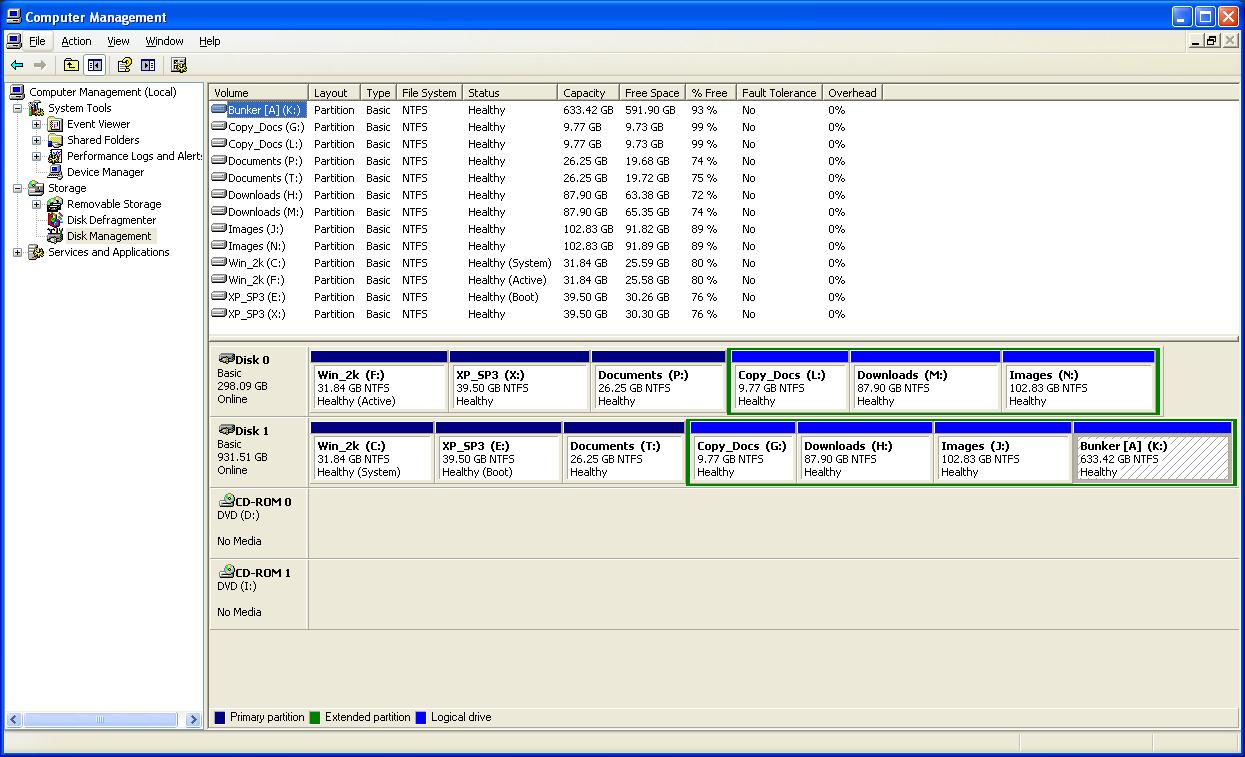Sort by the Volume column header

[x=258, y=93]
